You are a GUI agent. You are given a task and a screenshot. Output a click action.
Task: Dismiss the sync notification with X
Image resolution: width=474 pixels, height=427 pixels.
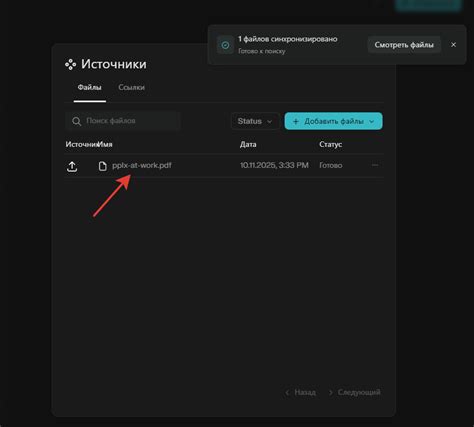click(453, 45)
